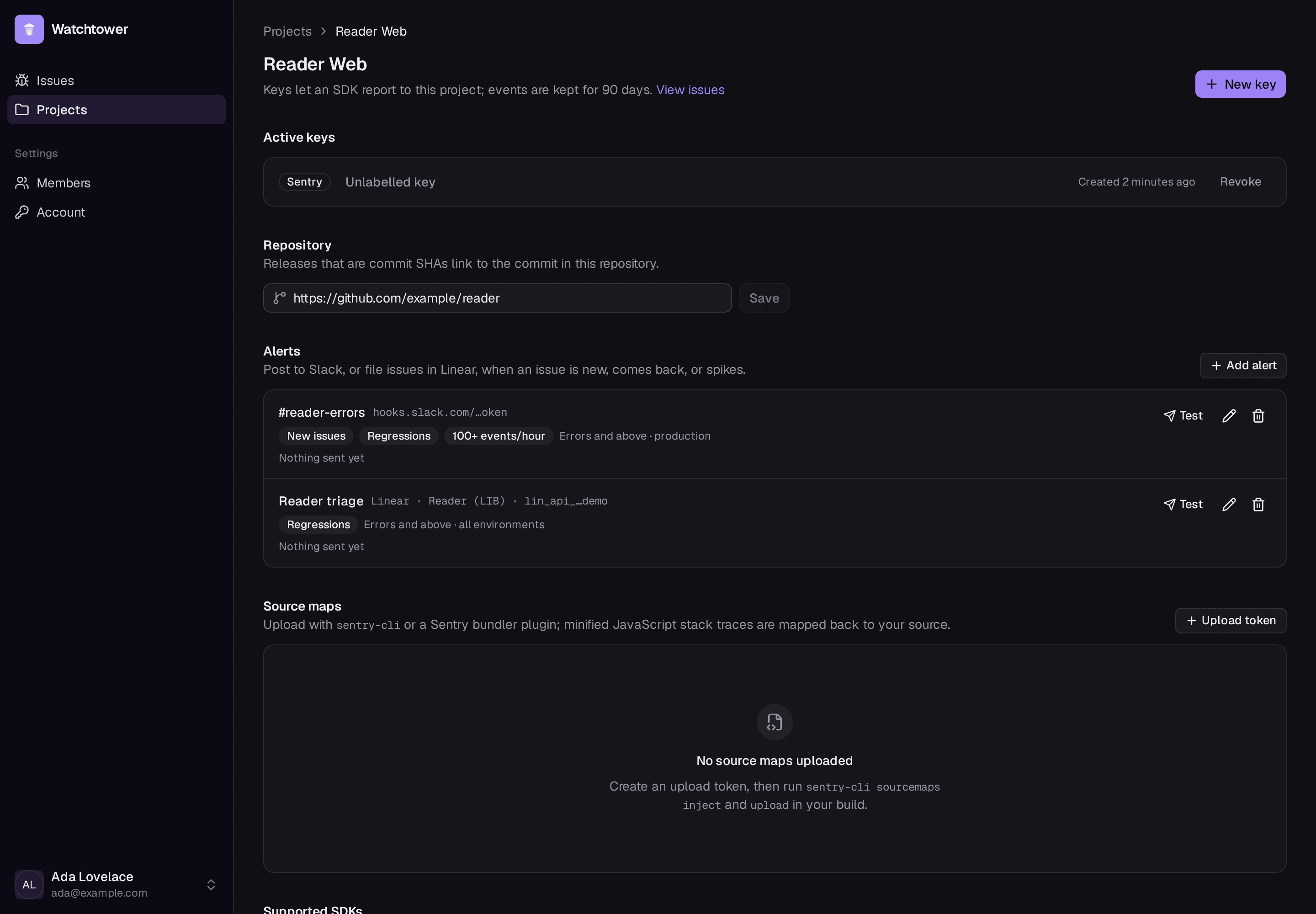Revoke the Unlabelled key
Viewport: 1316px width, 914px height.
pyautogui.click(x=1241, y=182)
